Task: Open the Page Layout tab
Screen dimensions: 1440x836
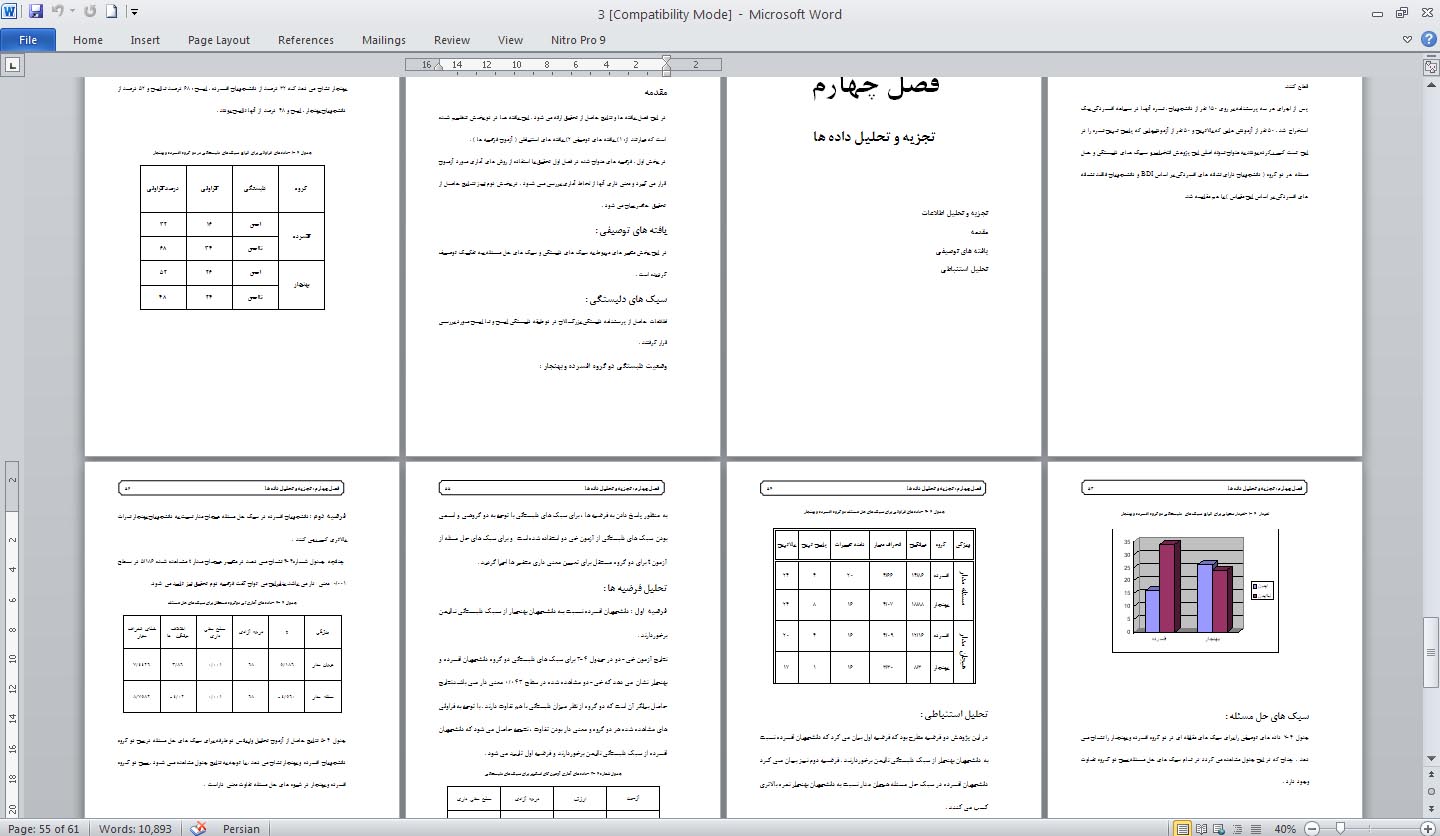Action: point(218,40)
